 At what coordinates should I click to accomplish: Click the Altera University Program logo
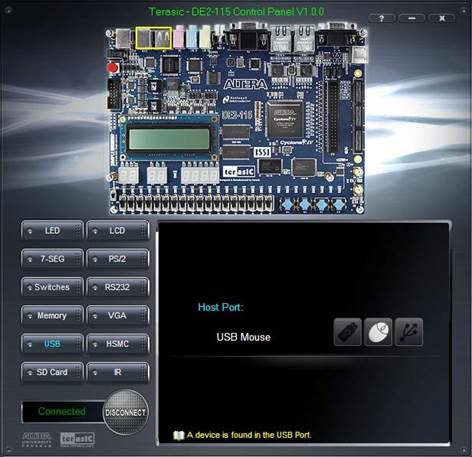pos(37,440)
